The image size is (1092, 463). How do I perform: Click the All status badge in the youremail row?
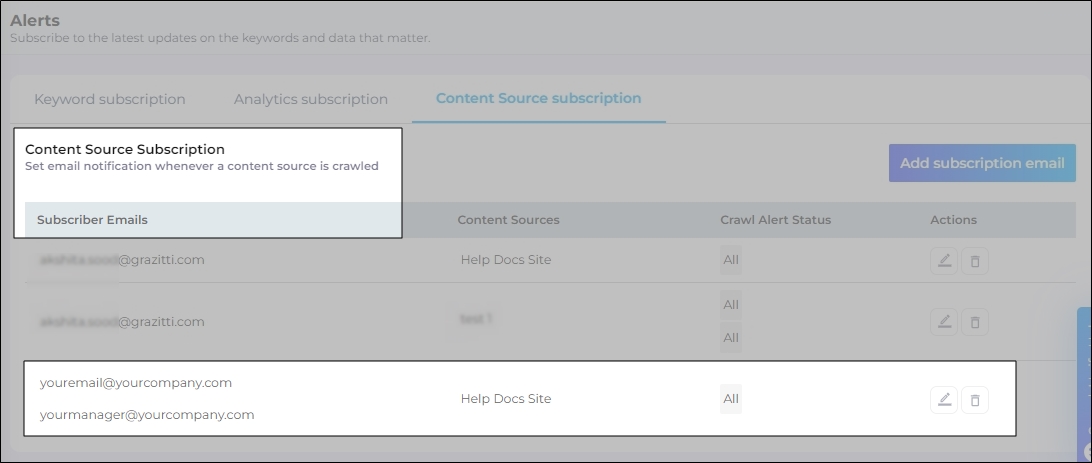[731, 399]
